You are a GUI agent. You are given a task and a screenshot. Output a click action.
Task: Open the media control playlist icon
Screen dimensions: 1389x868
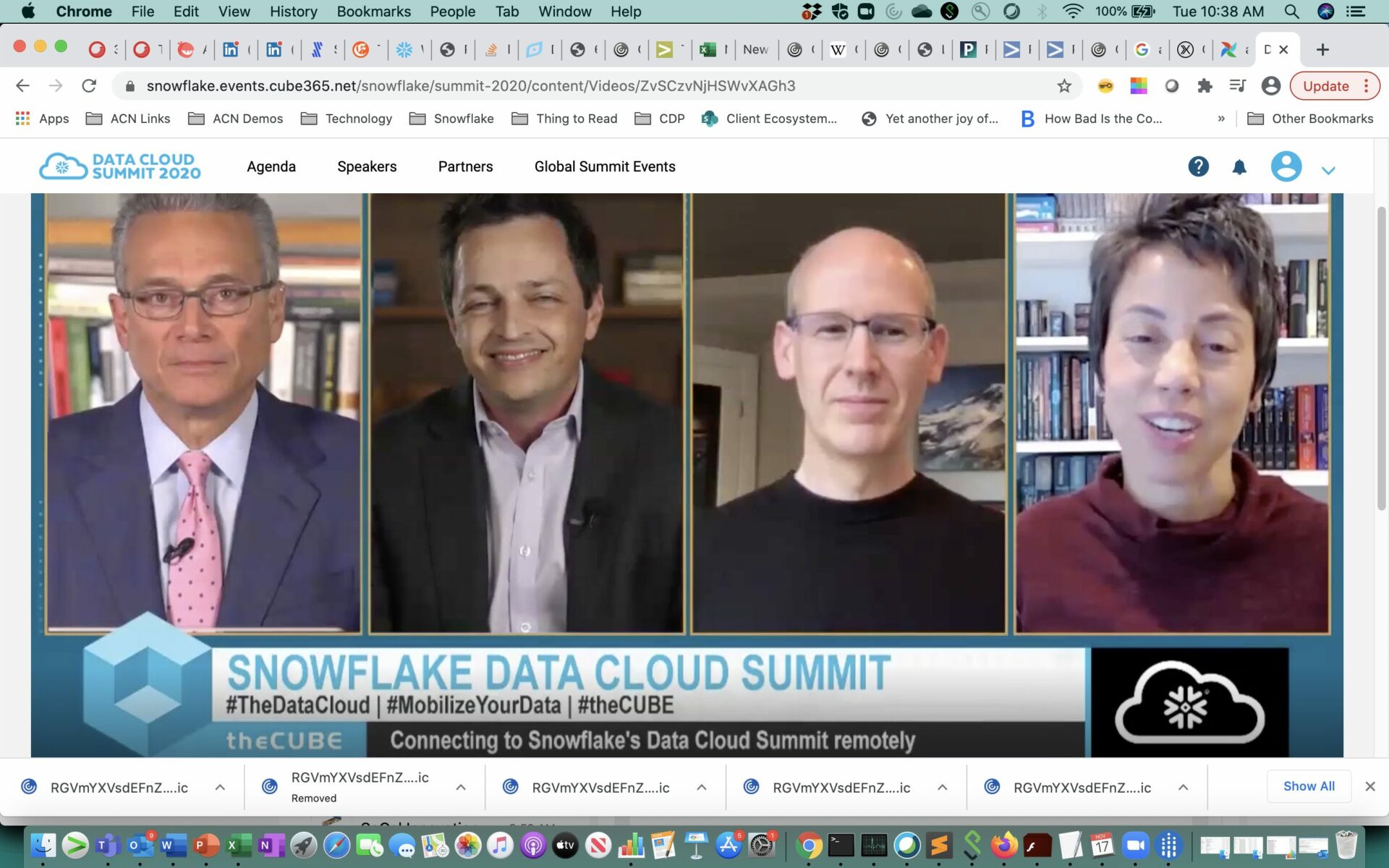(x=1237, y=86)
